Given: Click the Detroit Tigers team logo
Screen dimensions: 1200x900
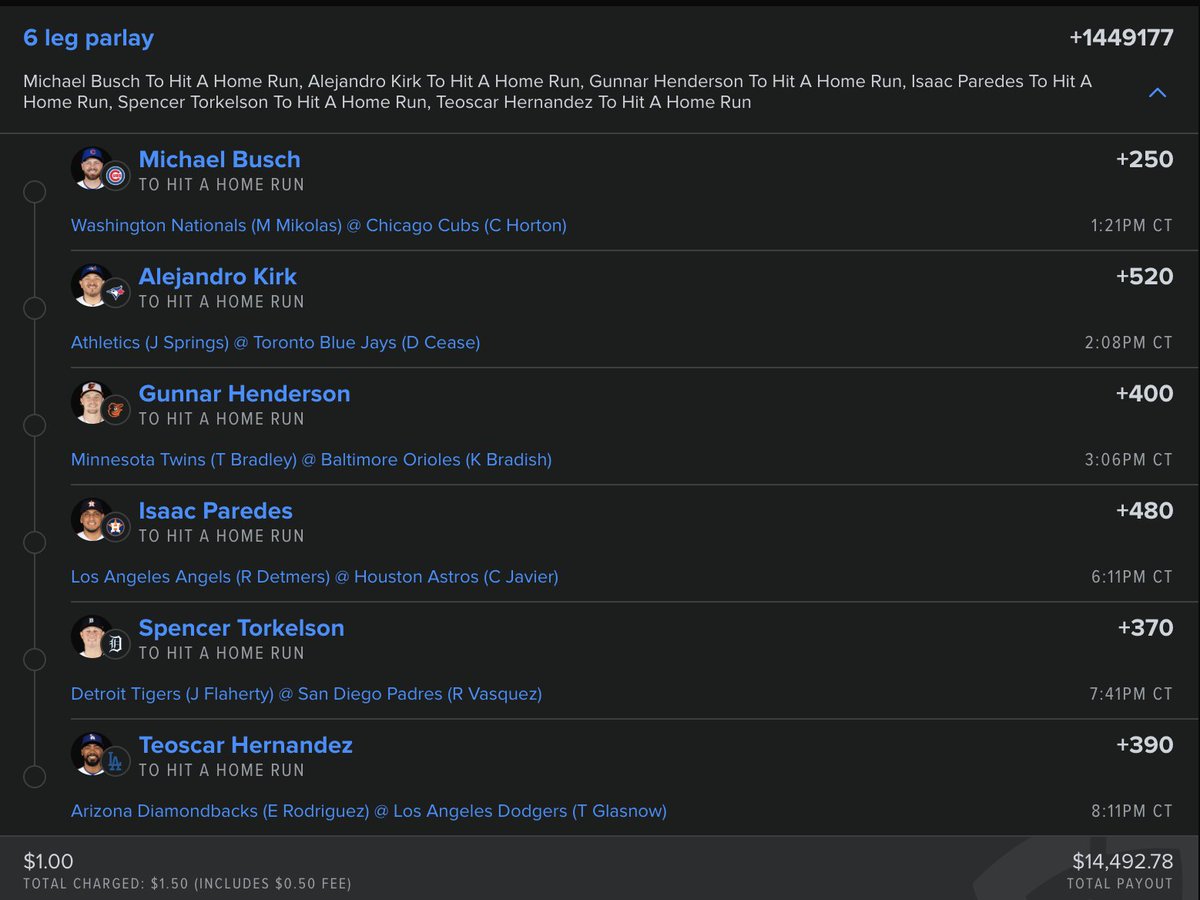Looking at the screenshot, I should pyautogui.click(x=117, y=644).
